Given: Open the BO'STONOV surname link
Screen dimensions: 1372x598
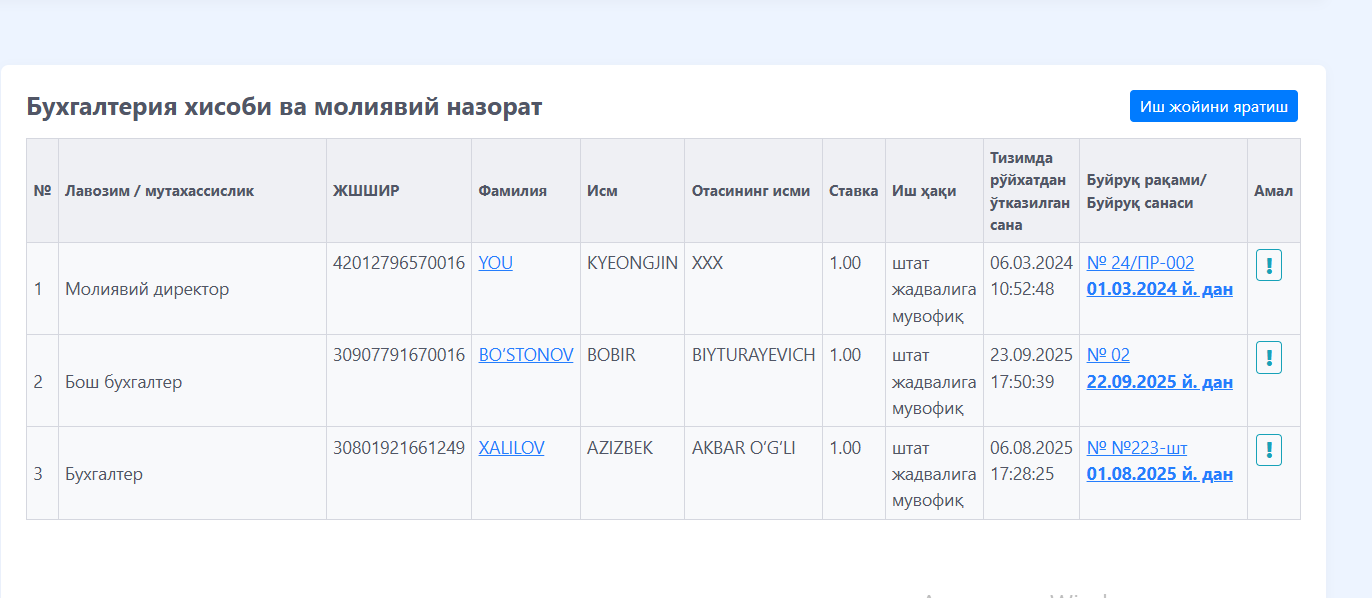Looking at the screenshot, I should 526,355.
